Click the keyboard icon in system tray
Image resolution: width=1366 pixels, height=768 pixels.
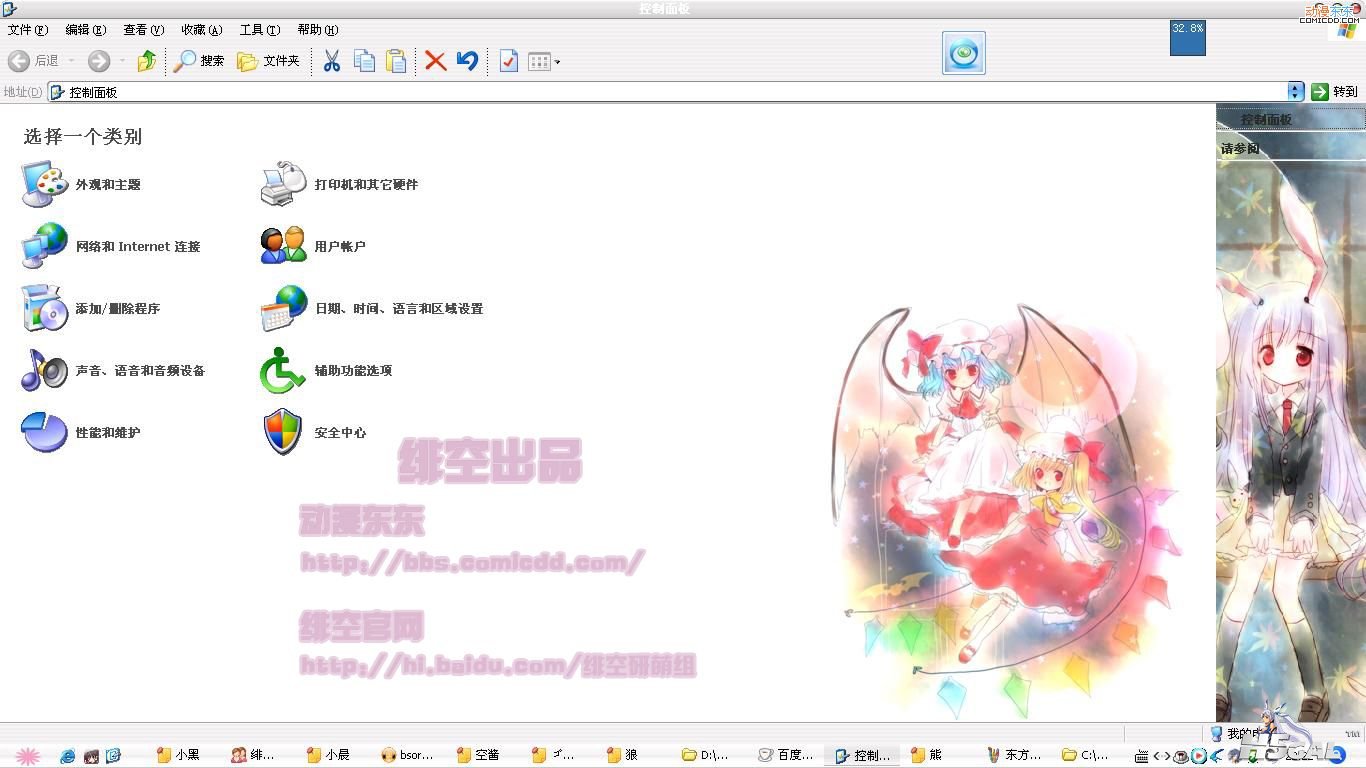click(1142, 756)
